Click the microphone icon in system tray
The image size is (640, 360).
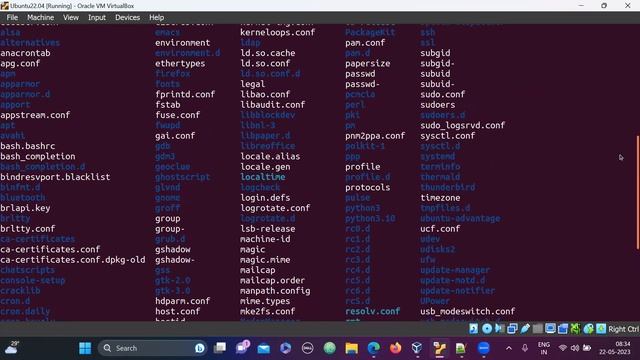coord(524,348)
